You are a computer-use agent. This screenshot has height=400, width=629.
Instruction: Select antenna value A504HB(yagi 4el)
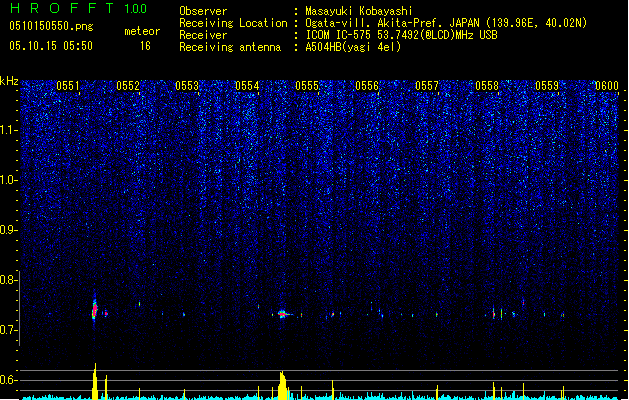[x=353, y=47]
